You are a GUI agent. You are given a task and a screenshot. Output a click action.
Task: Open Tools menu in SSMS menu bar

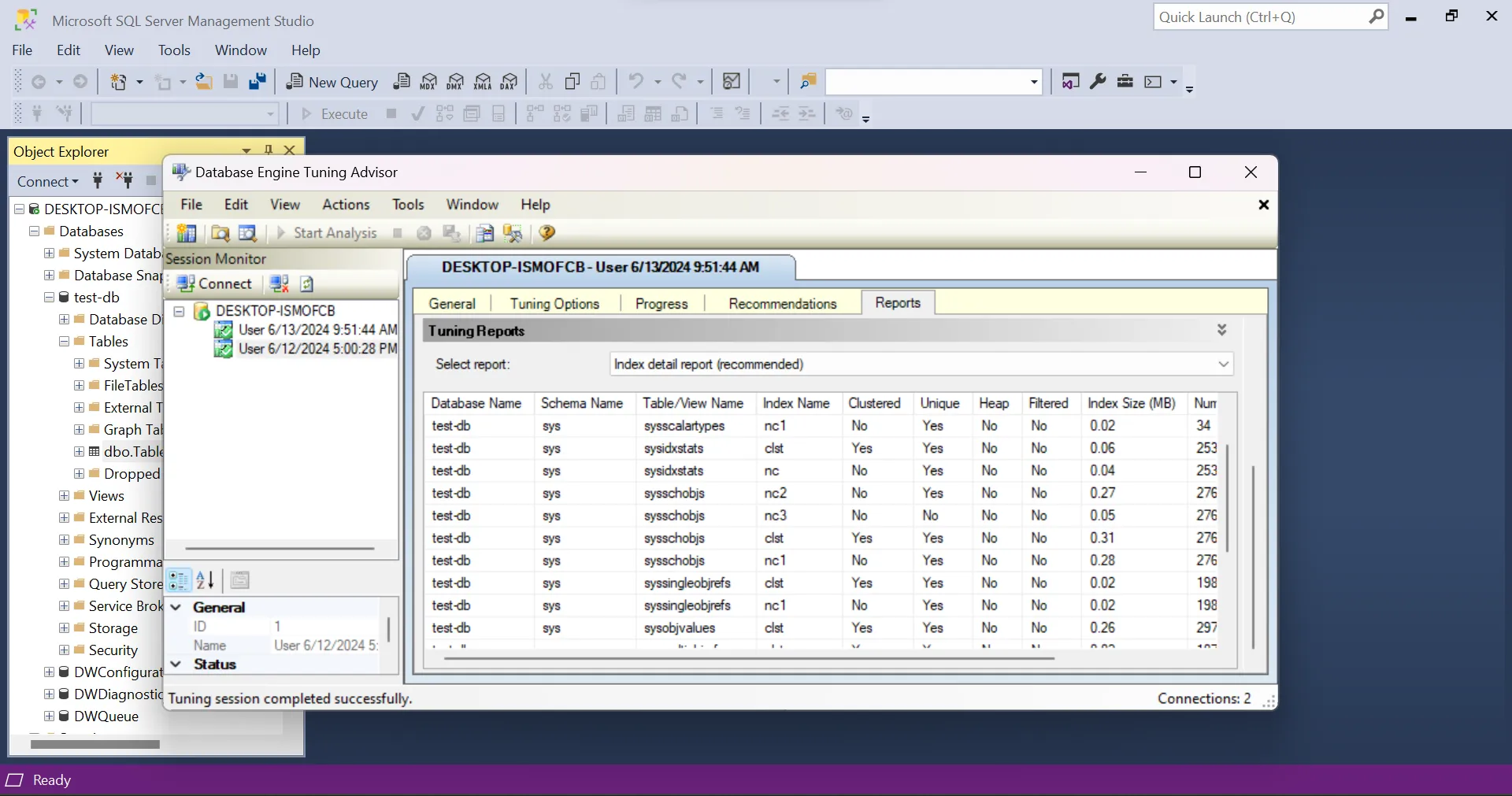[x=174, y=50]
